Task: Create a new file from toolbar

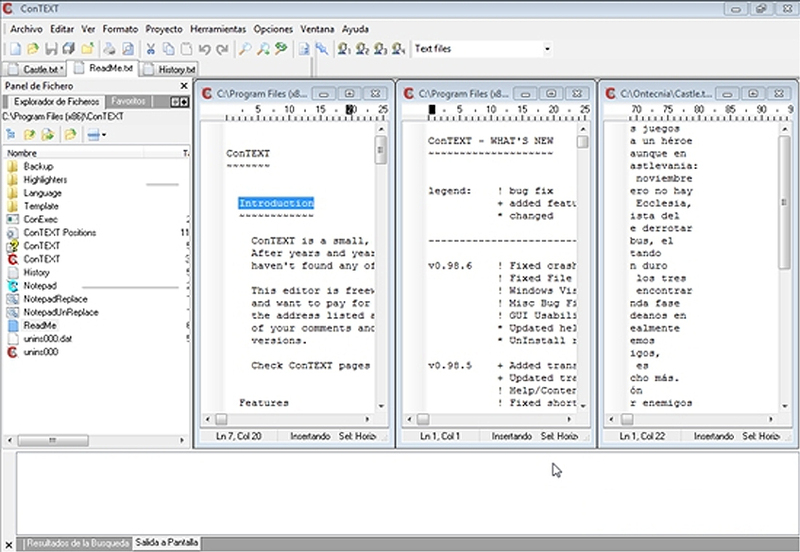Action: pos(16,49)
